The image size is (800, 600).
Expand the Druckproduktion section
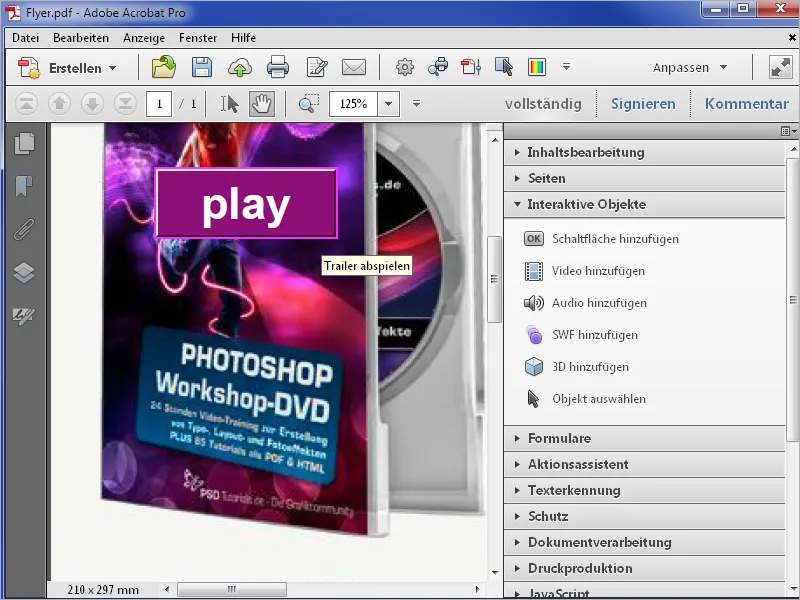click(644, 568)
